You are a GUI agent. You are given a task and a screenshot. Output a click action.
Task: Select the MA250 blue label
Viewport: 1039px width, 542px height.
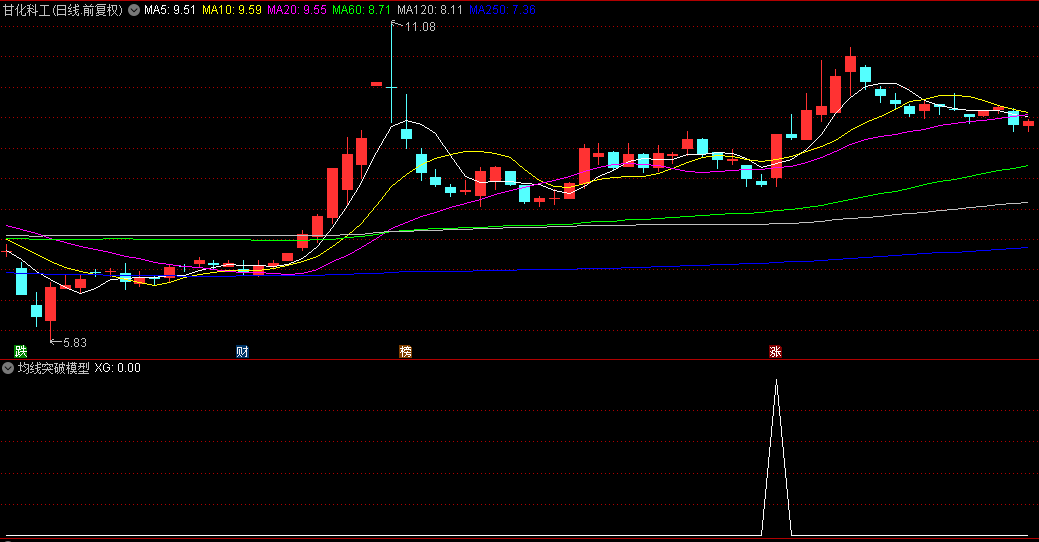click(x=502, y=10)
